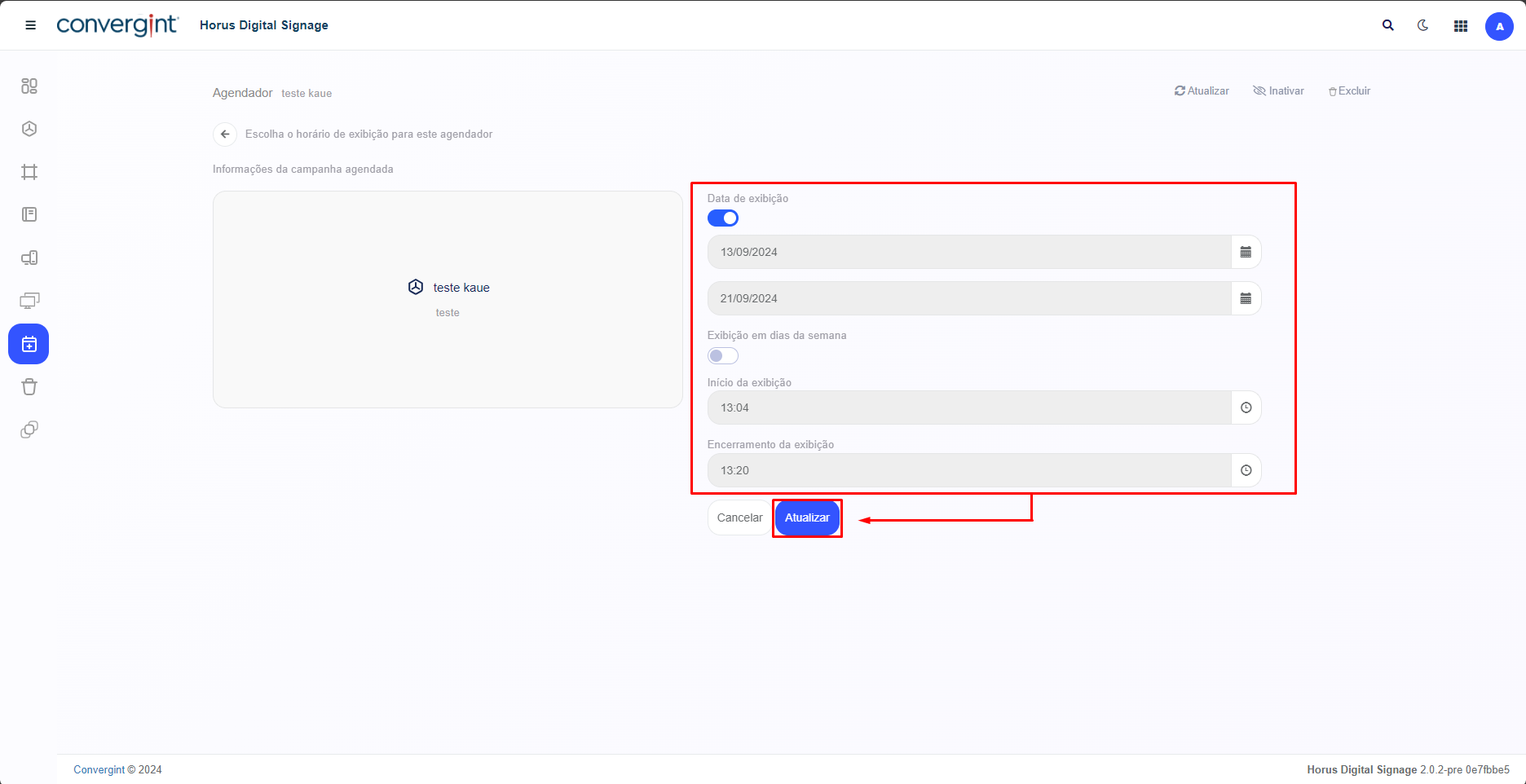Open the hamburger navigation menu
The width and height of the screenshot is (1526, 784).
pyautogui.click(x=31, y=25)
